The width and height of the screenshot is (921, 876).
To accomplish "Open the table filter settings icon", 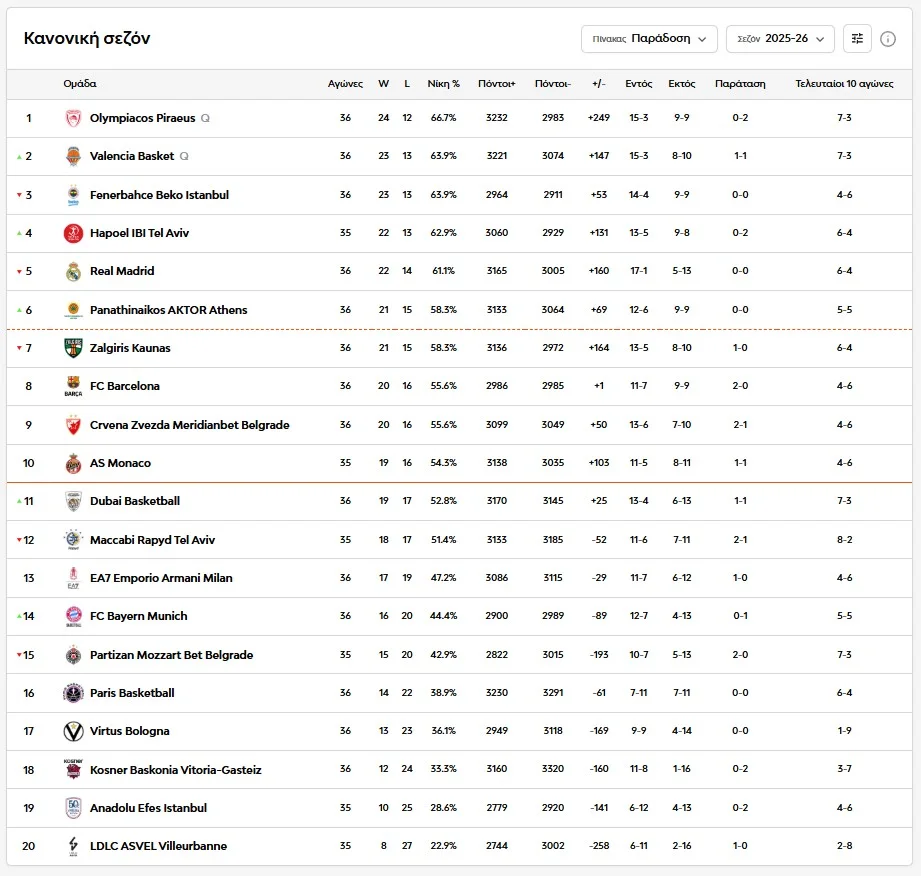I will click(x=857, y=38).
